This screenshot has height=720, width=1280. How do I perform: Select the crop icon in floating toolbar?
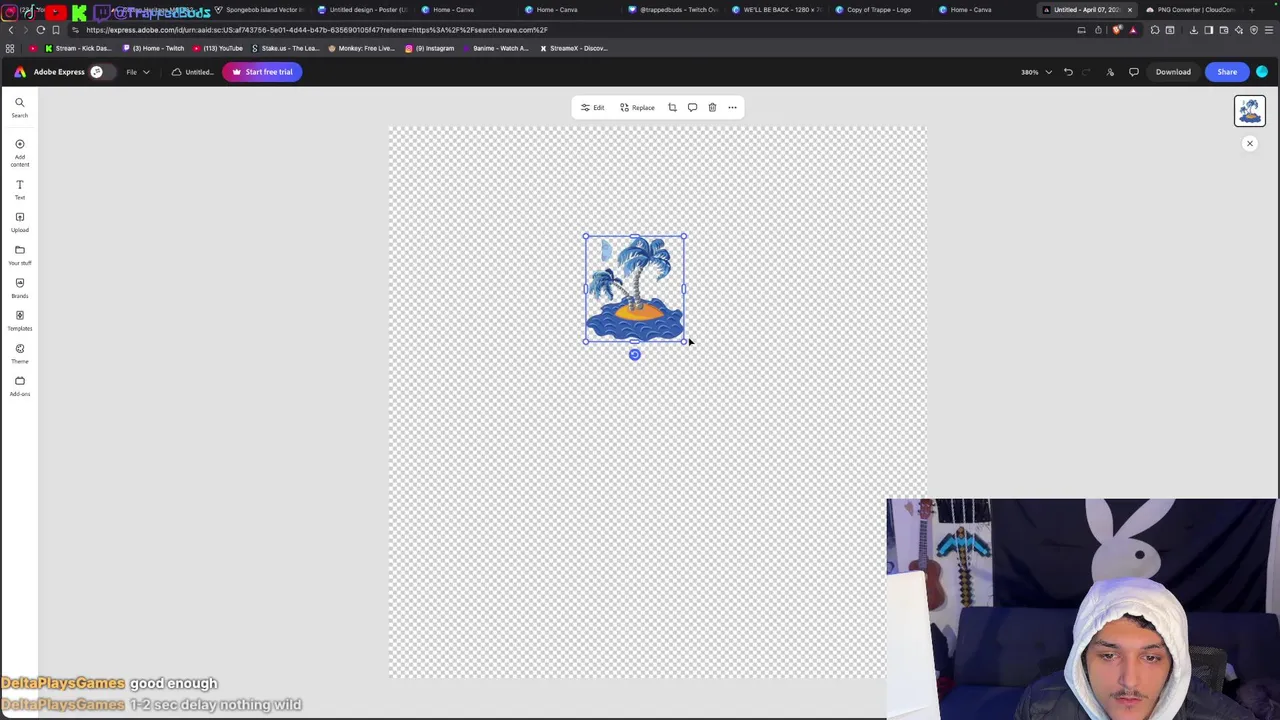click(672, 107)
